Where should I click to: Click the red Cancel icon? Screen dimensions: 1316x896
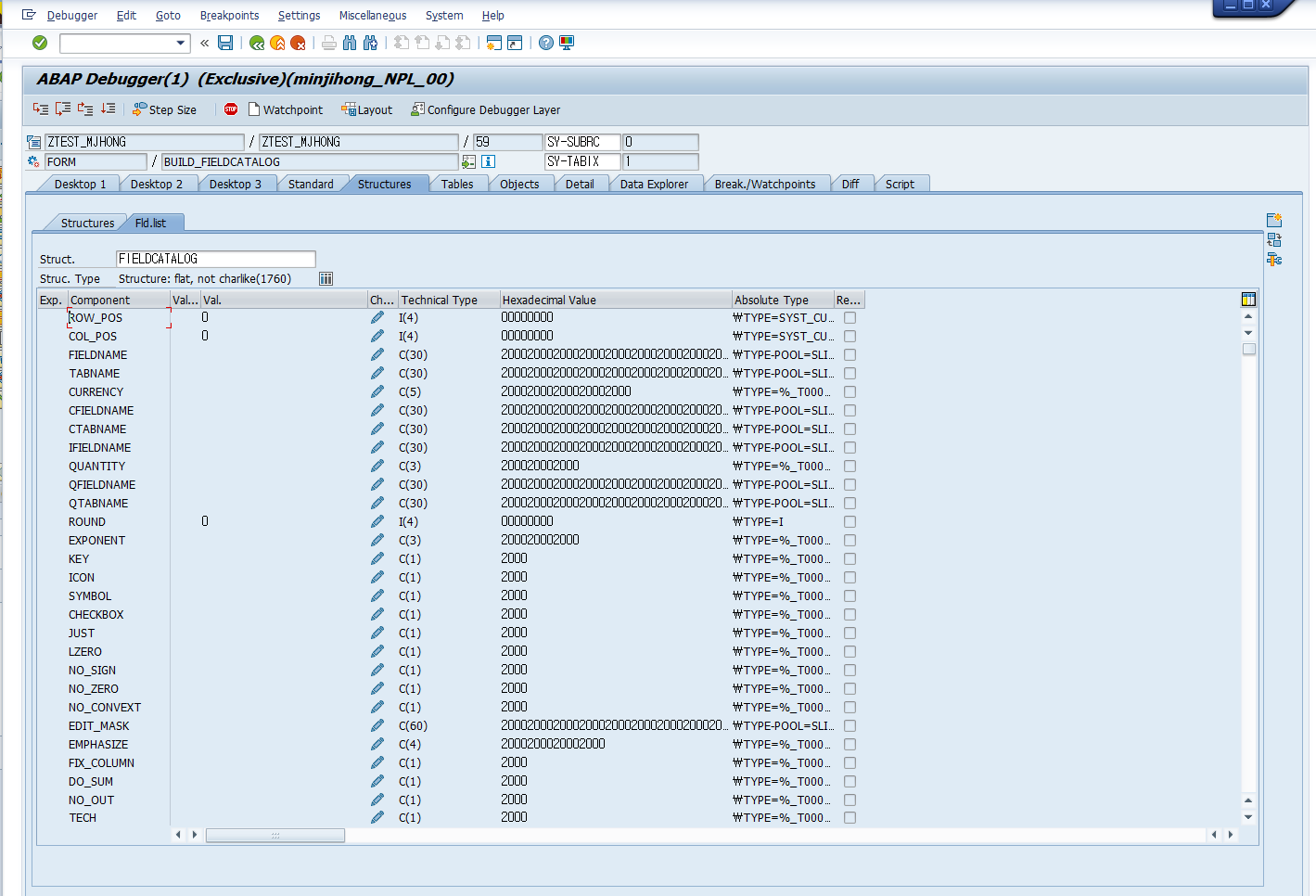pyautogui.click(x=298, y=43)
